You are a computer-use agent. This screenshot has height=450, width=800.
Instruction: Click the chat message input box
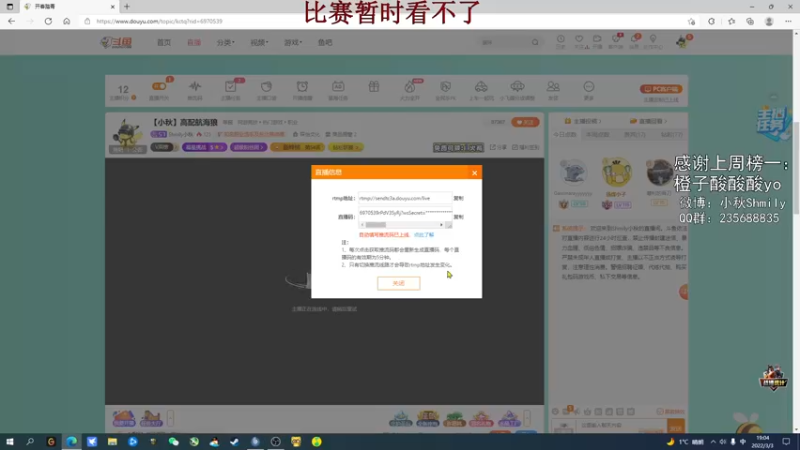click(x=622, y=426)
